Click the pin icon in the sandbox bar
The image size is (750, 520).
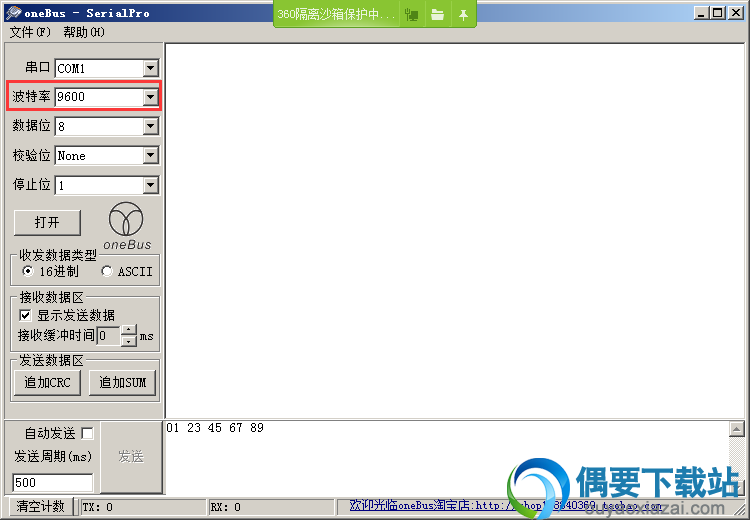[x=463, y=15]
